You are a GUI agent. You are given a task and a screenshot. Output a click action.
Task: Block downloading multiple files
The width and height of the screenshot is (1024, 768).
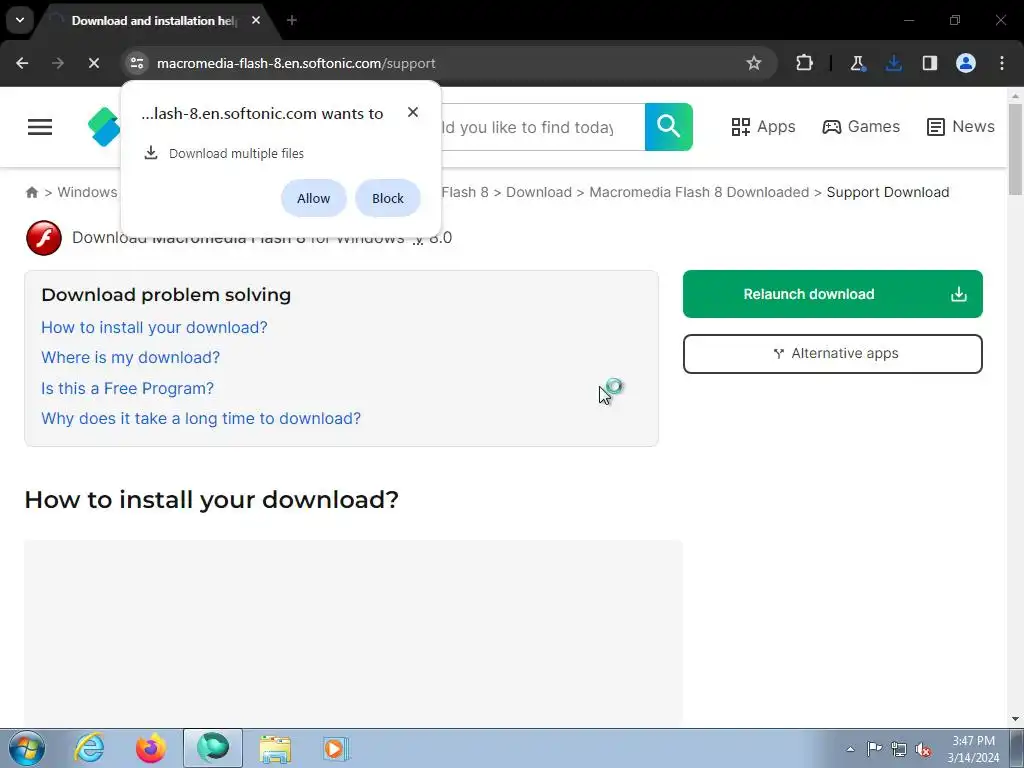[388, 198]
